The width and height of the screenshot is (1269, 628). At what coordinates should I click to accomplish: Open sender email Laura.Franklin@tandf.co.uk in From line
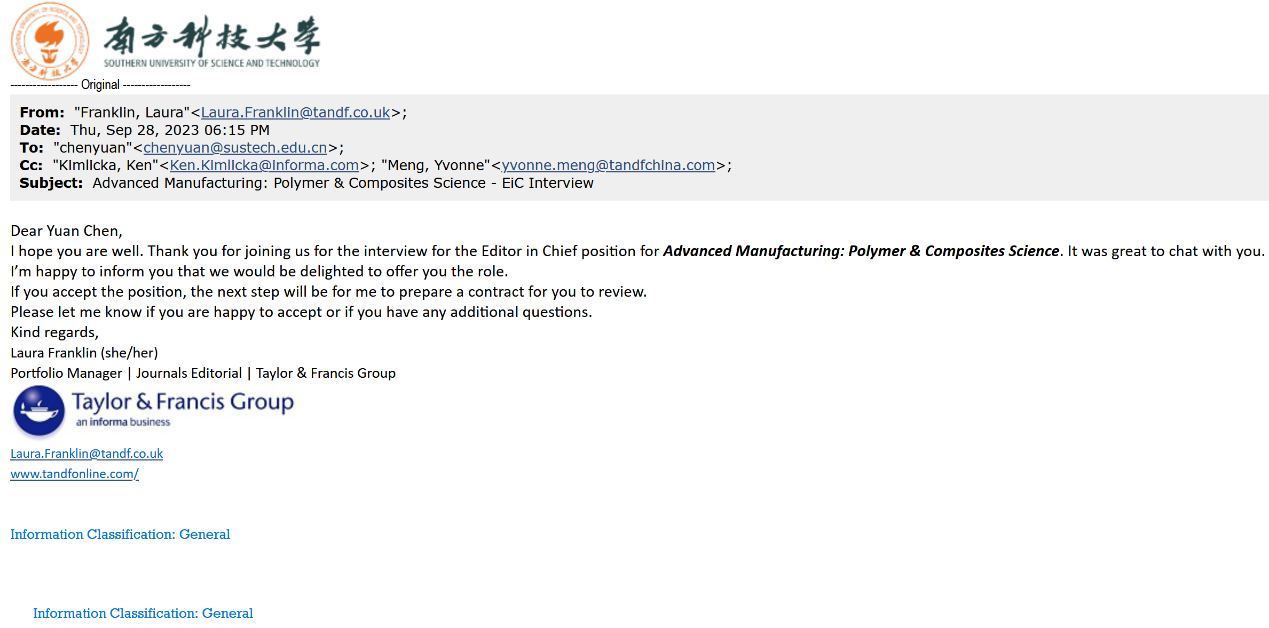(296, 112)
